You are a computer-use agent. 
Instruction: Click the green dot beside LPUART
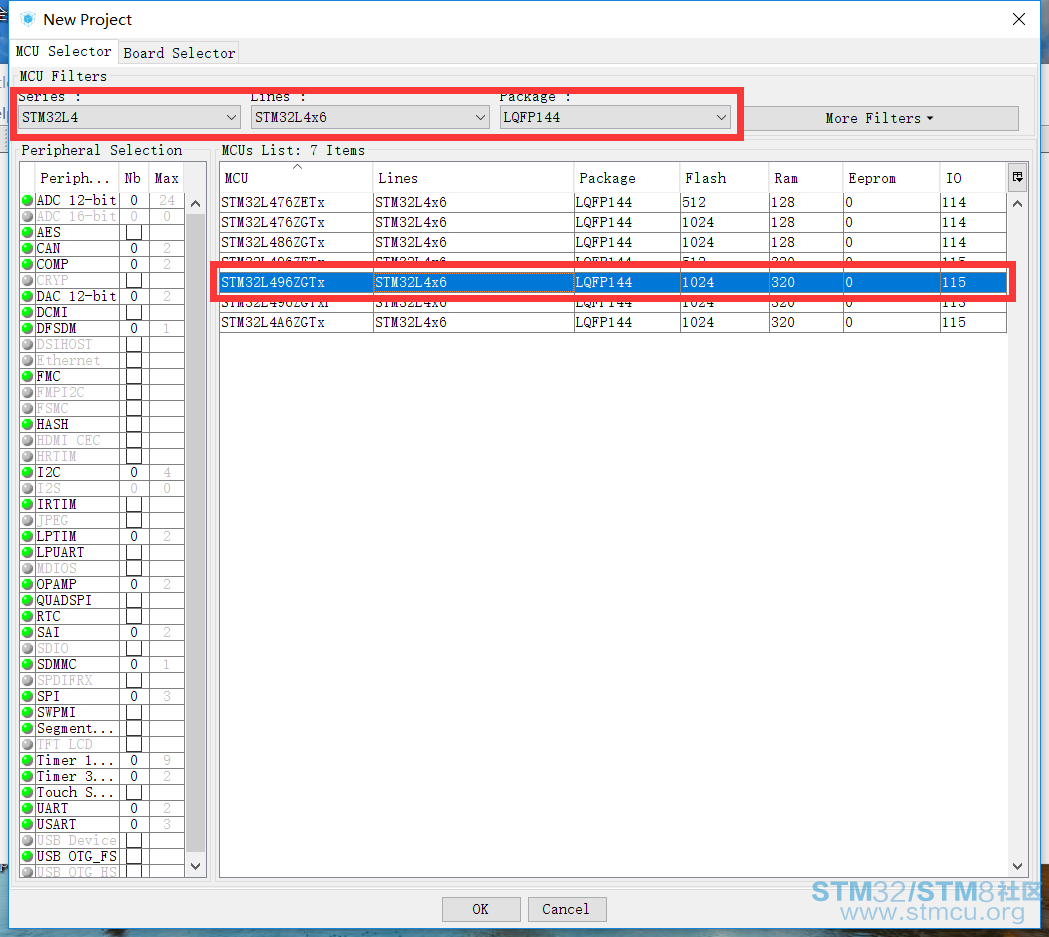pyautogui.click(x=27, y=552)
